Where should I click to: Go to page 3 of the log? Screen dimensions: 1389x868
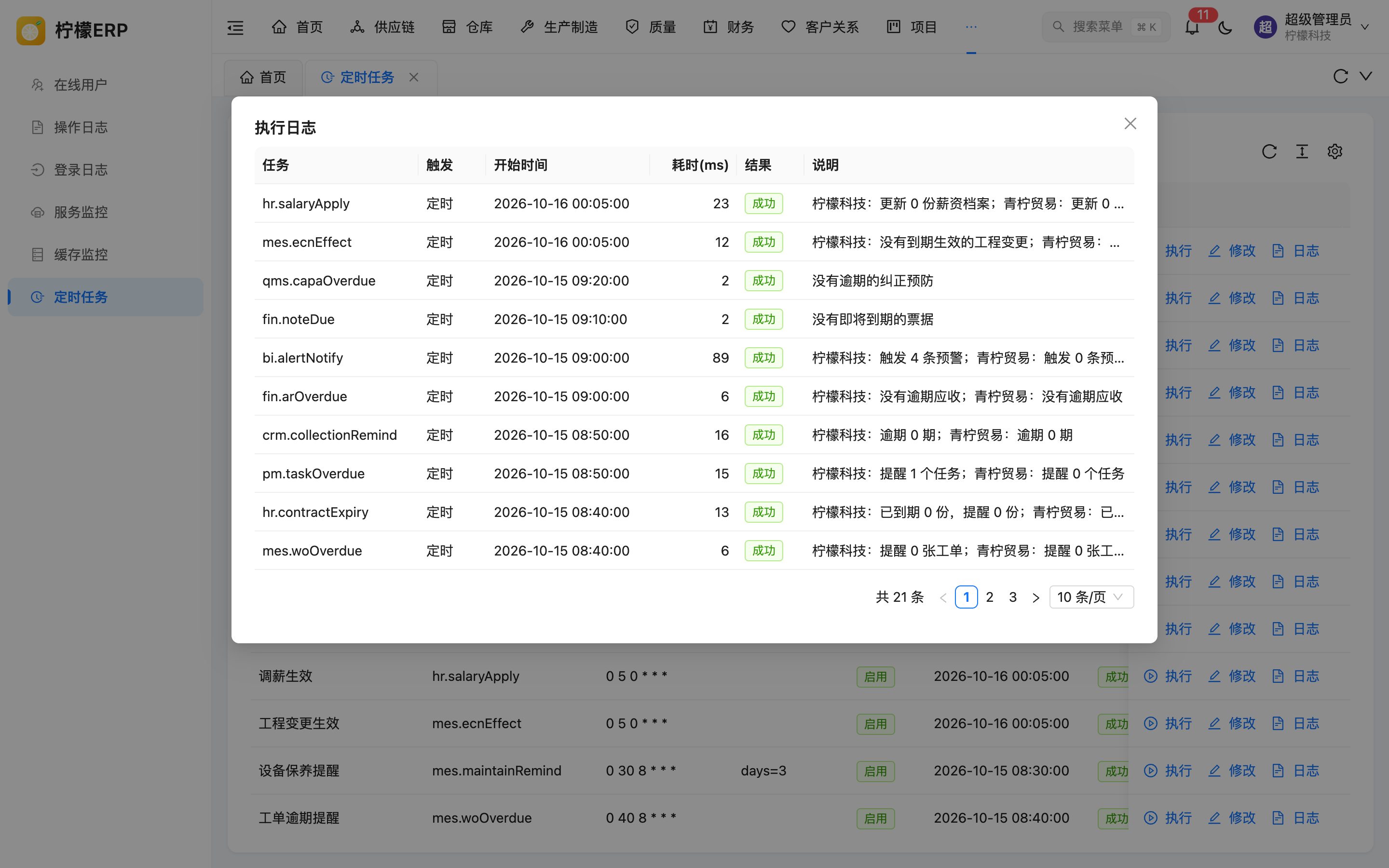pos(1012,597)
